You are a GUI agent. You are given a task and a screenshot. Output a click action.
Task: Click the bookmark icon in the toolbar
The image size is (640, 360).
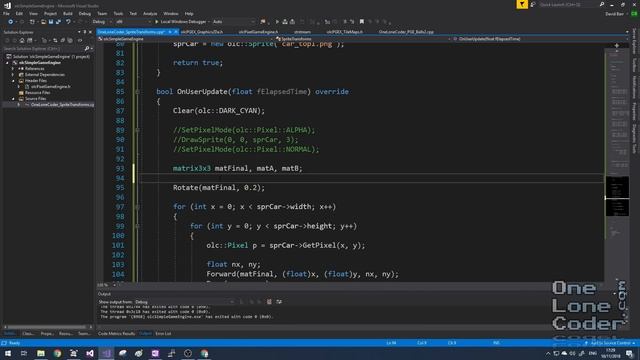pyautogui.click(x=362, y=22)
